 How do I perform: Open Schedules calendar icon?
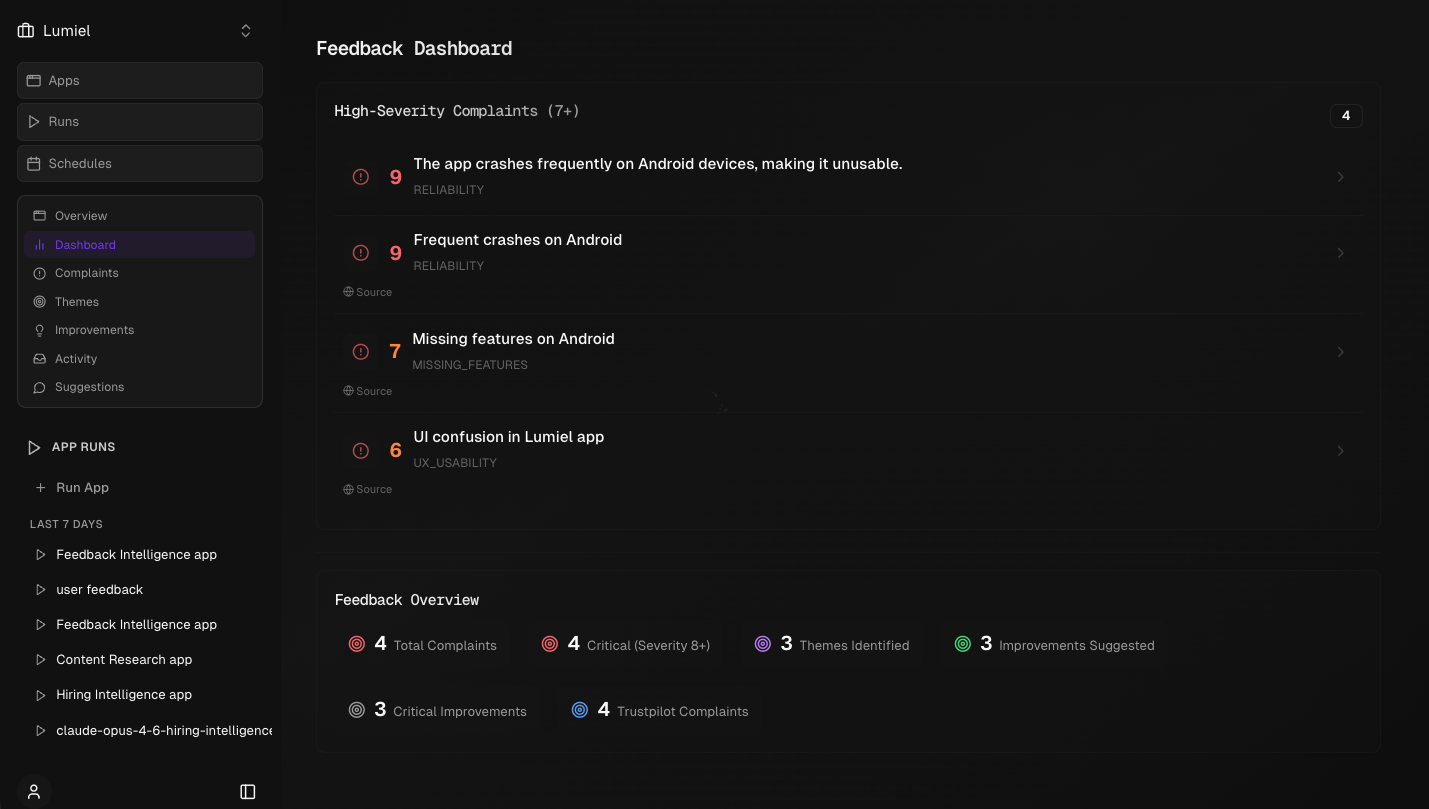coord(35,163)
